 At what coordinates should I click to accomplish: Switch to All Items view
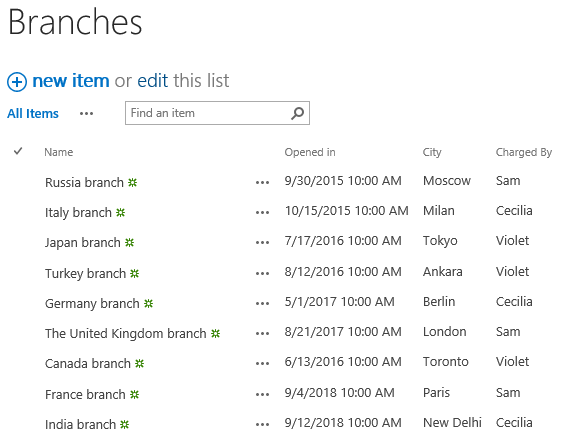tap(33, 113)
